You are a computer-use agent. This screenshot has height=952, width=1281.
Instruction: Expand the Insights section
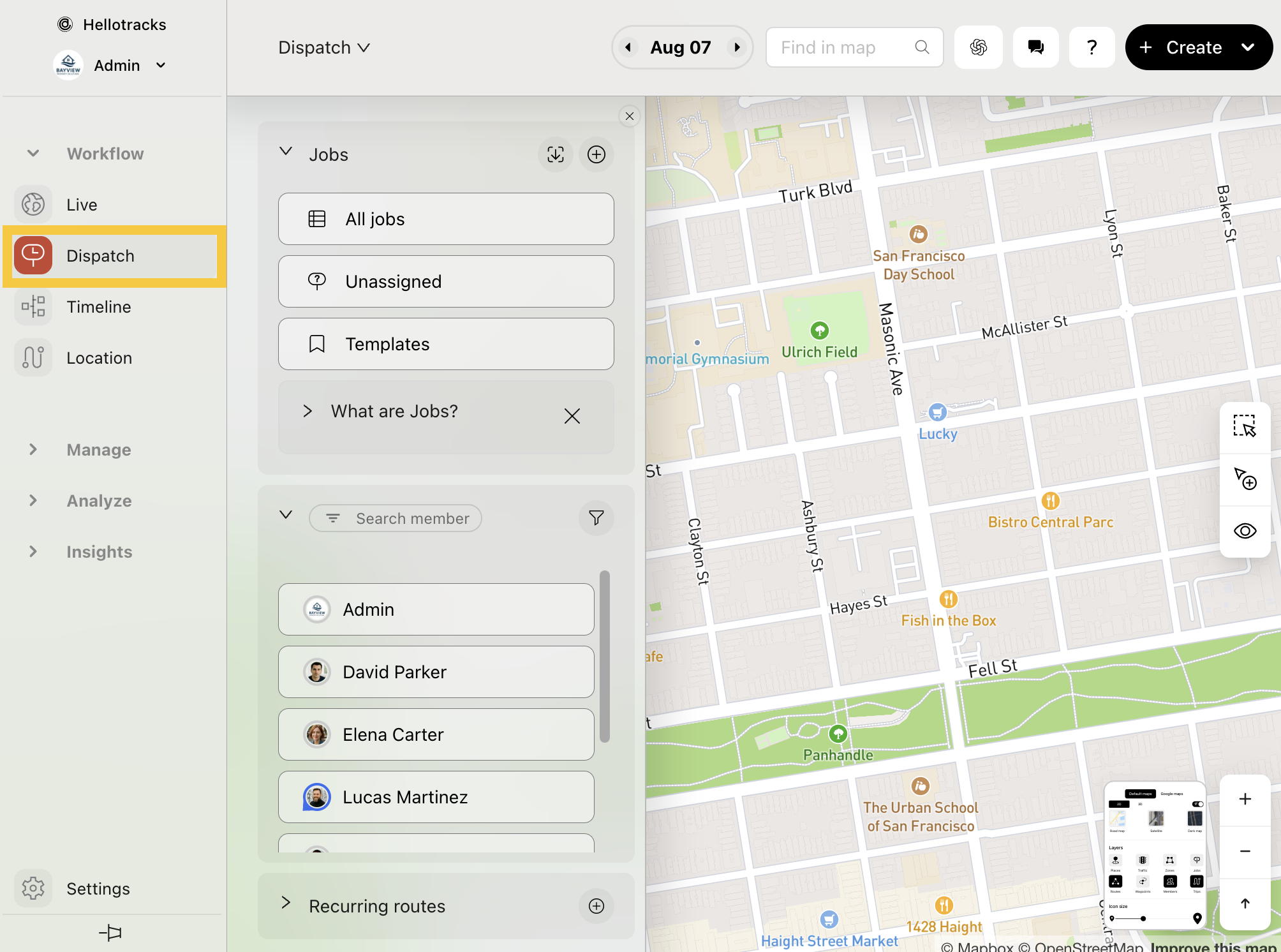point(33,551)
